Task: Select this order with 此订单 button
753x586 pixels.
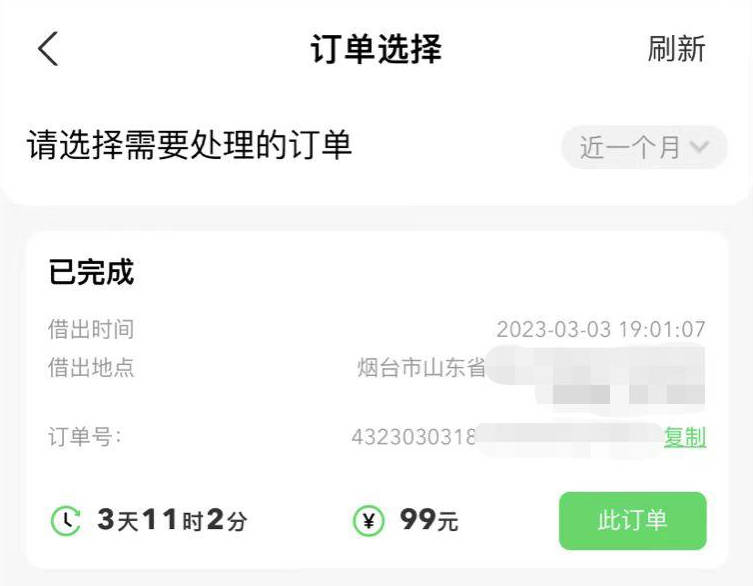Action: (632, 521)
